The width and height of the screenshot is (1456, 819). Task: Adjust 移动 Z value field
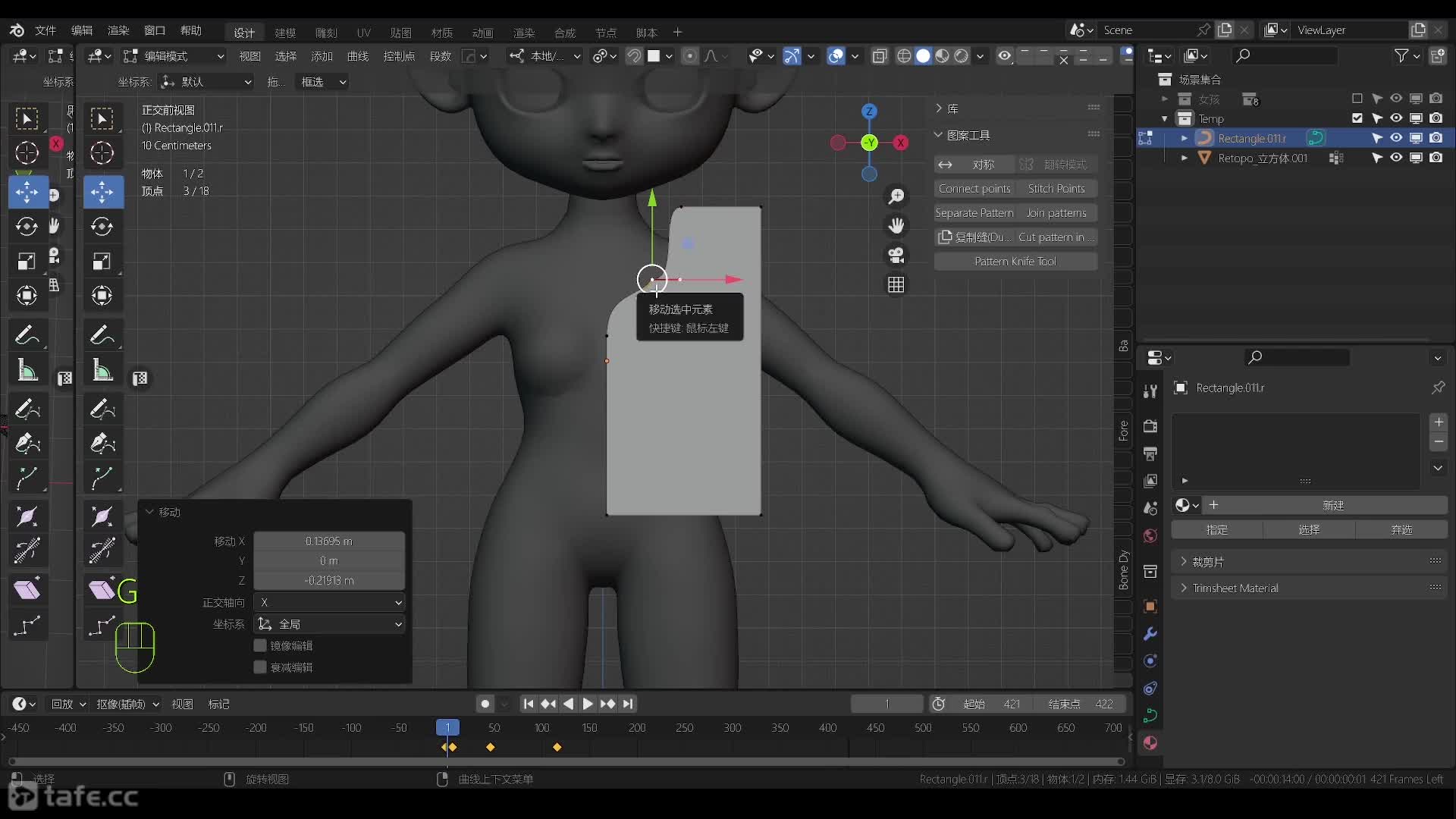coord(329,581)
